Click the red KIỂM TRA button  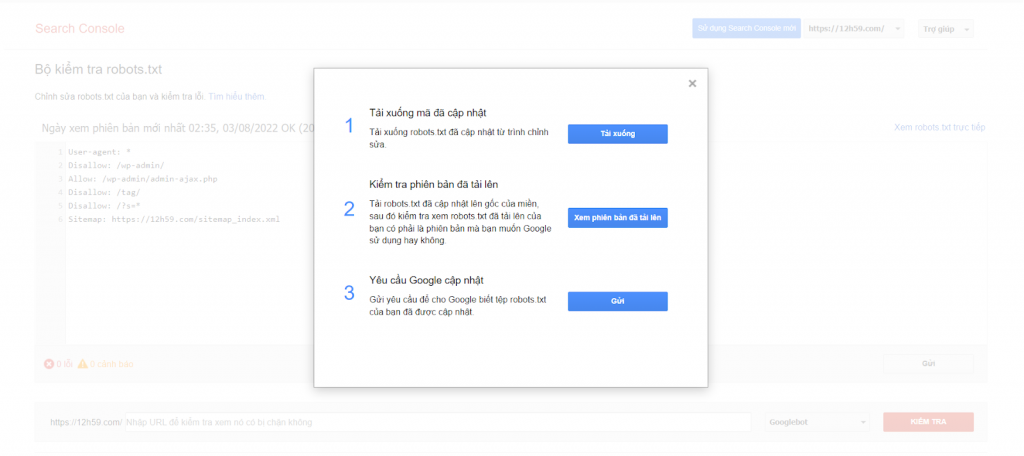coord(928,422)
